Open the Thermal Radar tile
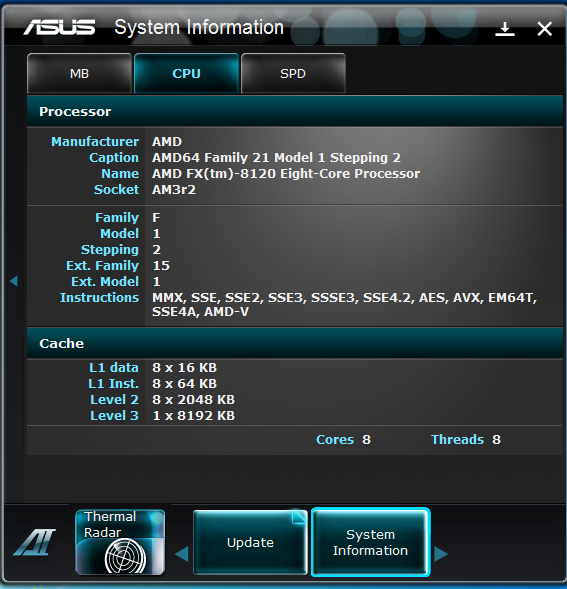Viewport: 567px width, 589px height. pyautogui.click(x=120, y=542)
